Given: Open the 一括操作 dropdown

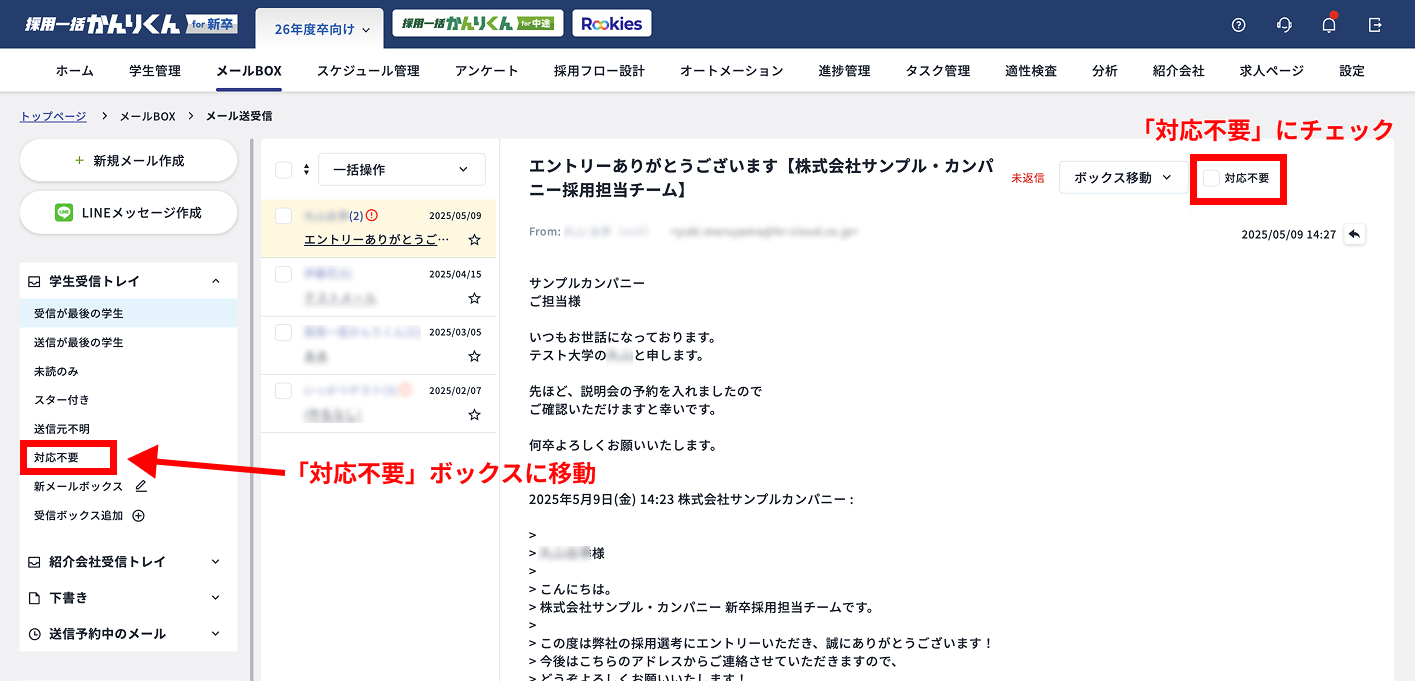Looking at the screenshot, I should coord(401,169).
